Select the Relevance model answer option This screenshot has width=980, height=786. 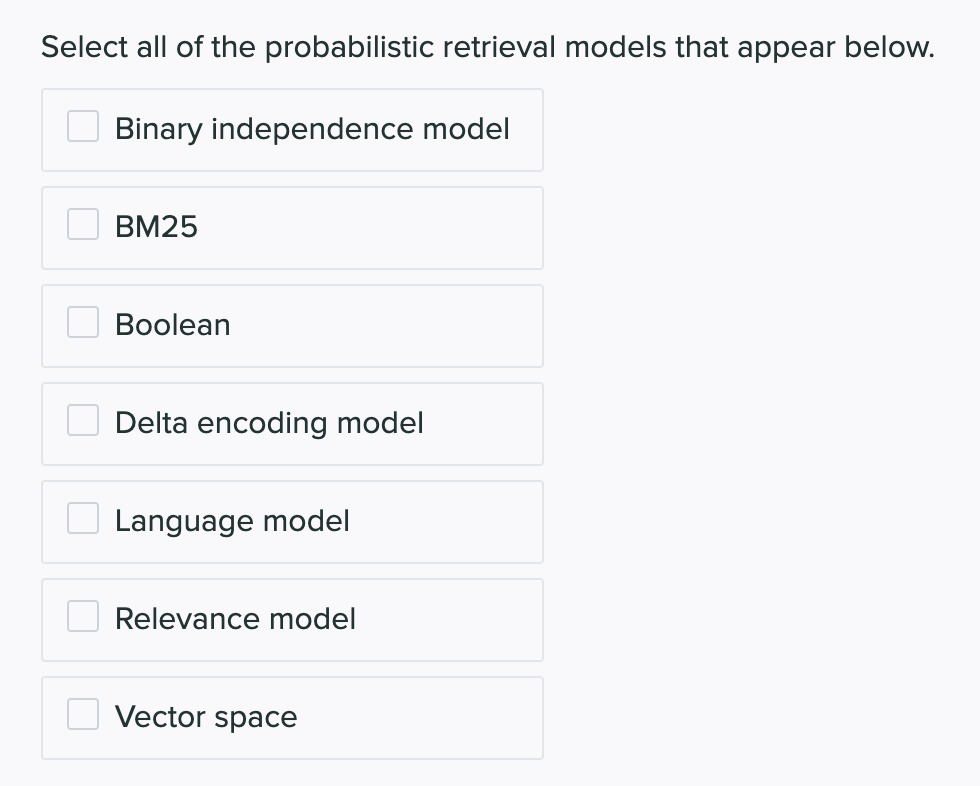[292, 619]
